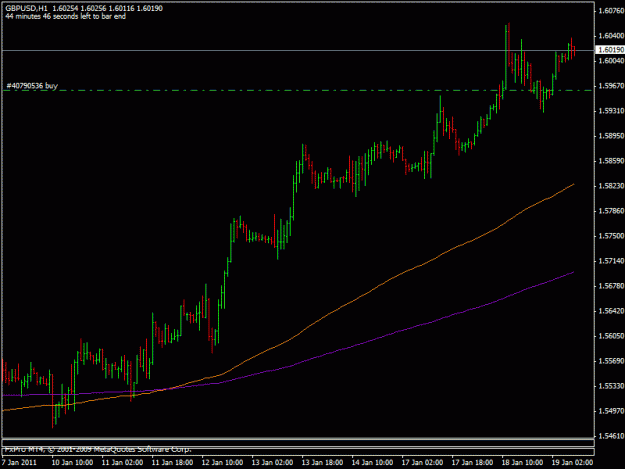Click the 10 Jan 10:00 time label
Screen dimensions: 625x469
coord(72,462)
